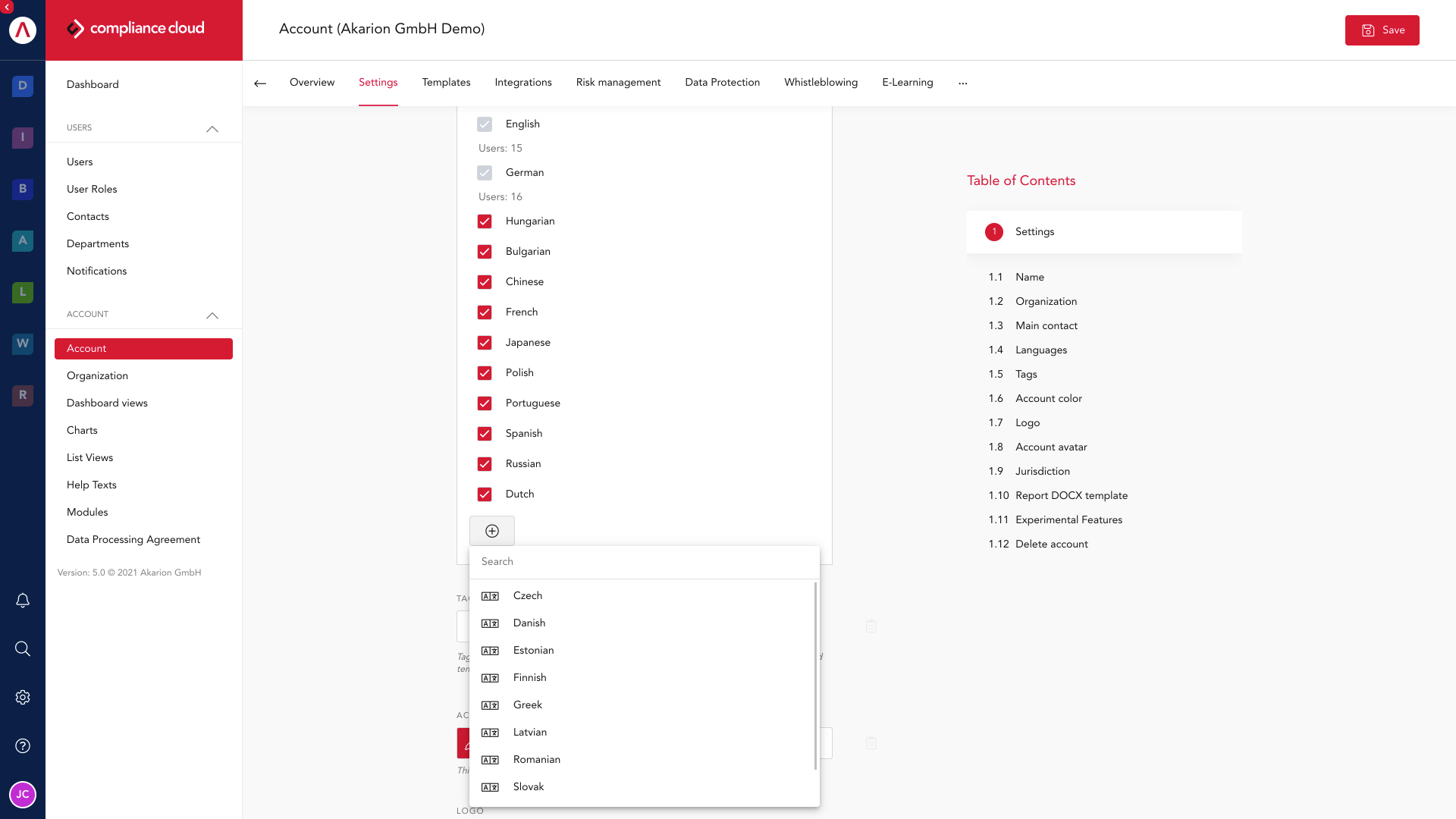Click the JC user avatar

[23, 795]
